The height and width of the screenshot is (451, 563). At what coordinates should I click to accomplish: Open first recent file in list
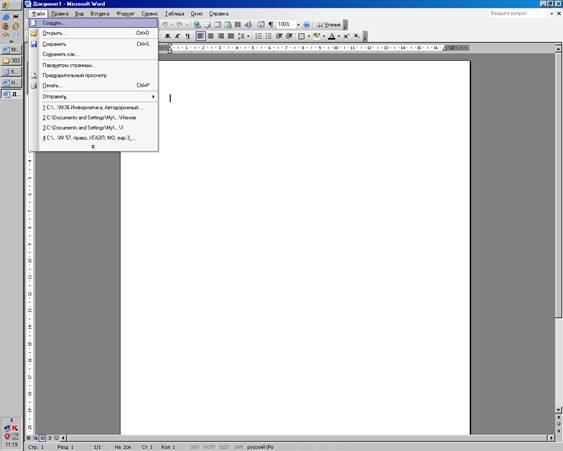(93, 107)
